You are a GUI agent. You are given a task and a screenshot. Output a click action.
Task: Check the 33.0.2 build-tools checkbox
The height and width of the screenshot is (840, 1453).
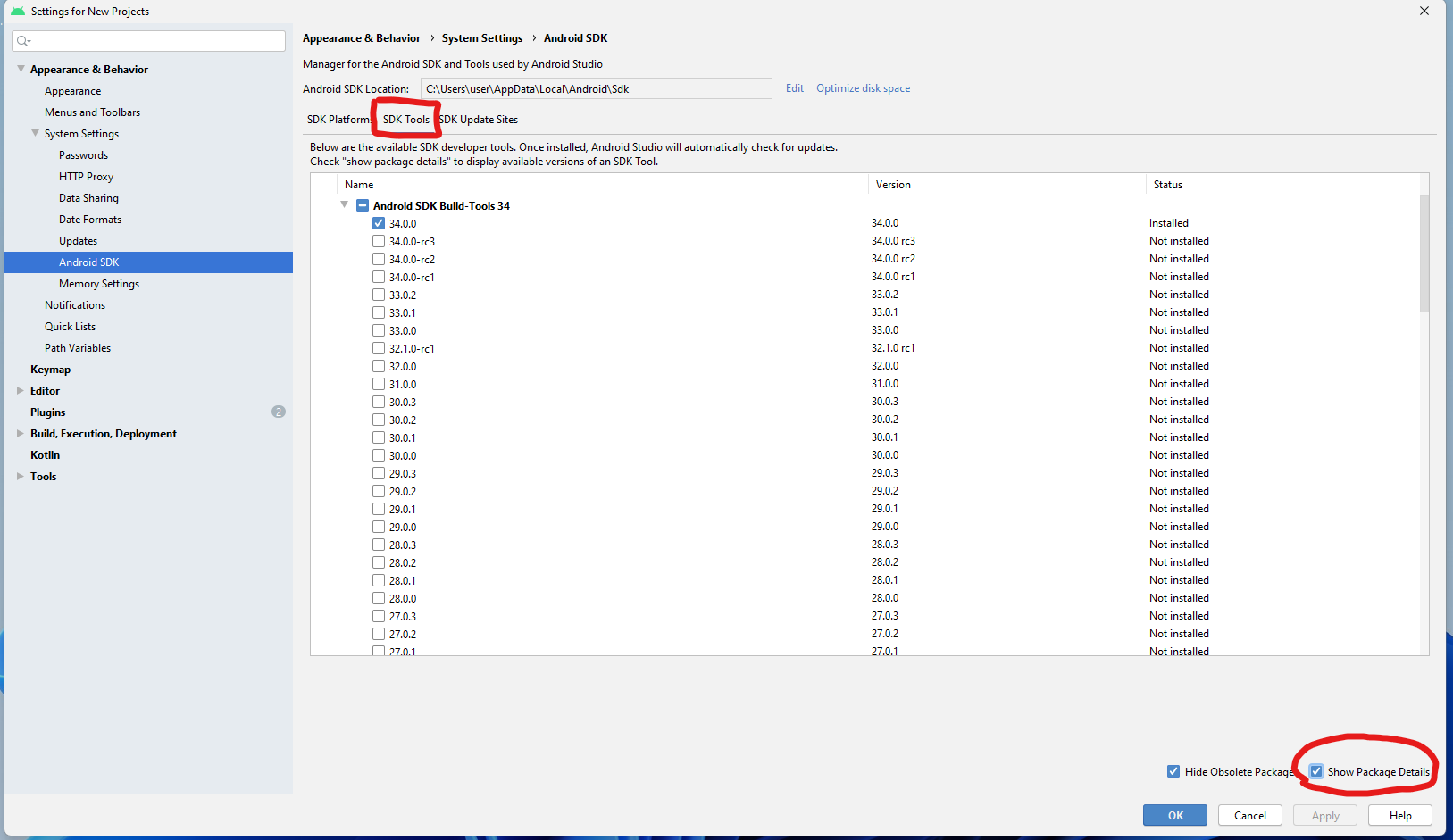[x=379, y=295]
